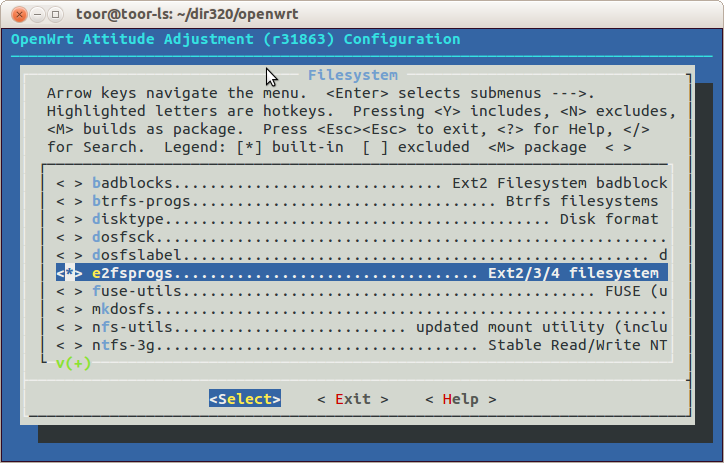Click the 'Stable Read/Write NT' description
This screenshot has height=463, width=724.
pos(578,345)
